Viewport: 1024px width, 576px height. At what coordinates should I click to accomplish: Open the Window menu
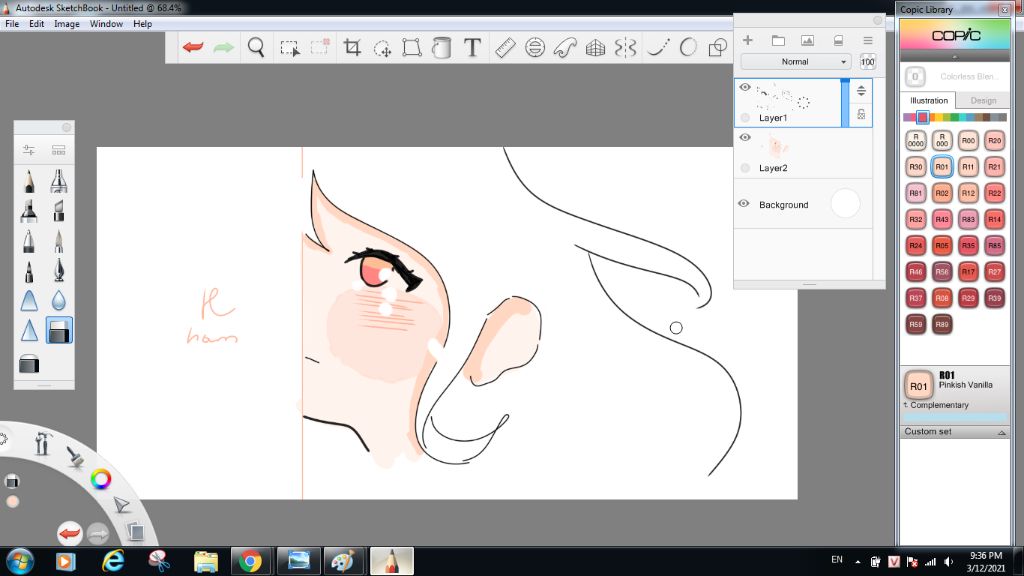[x=106, y=24]
